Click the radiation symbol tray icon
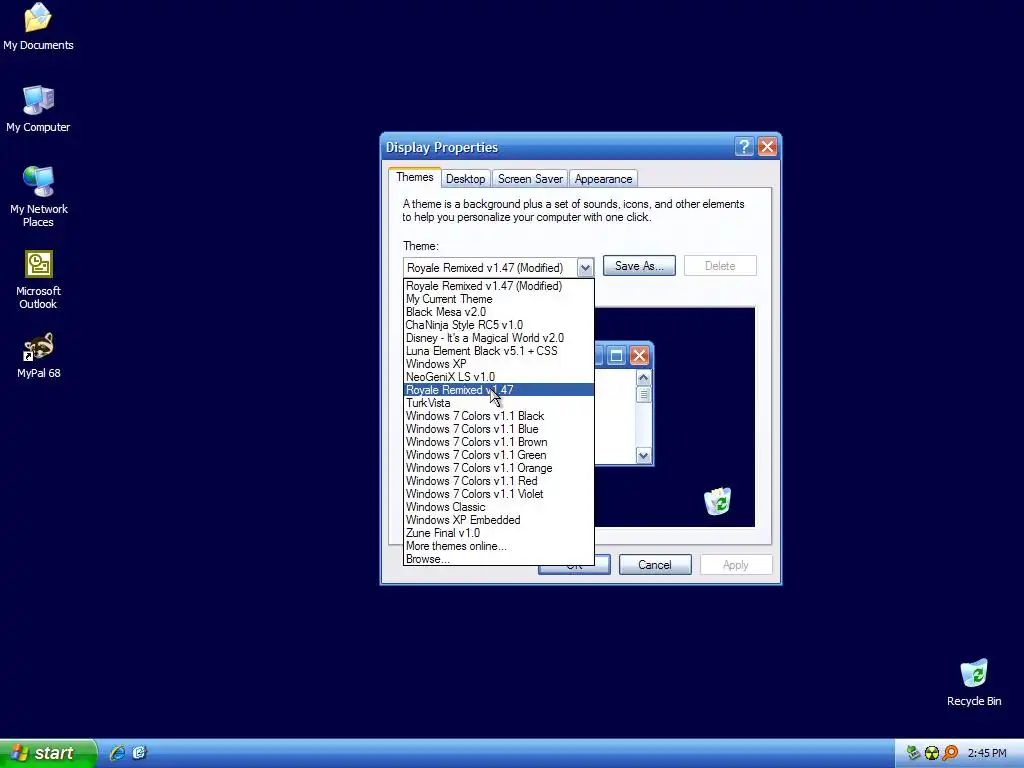The height and width of the screenshot is (768, 1024). 932,753
